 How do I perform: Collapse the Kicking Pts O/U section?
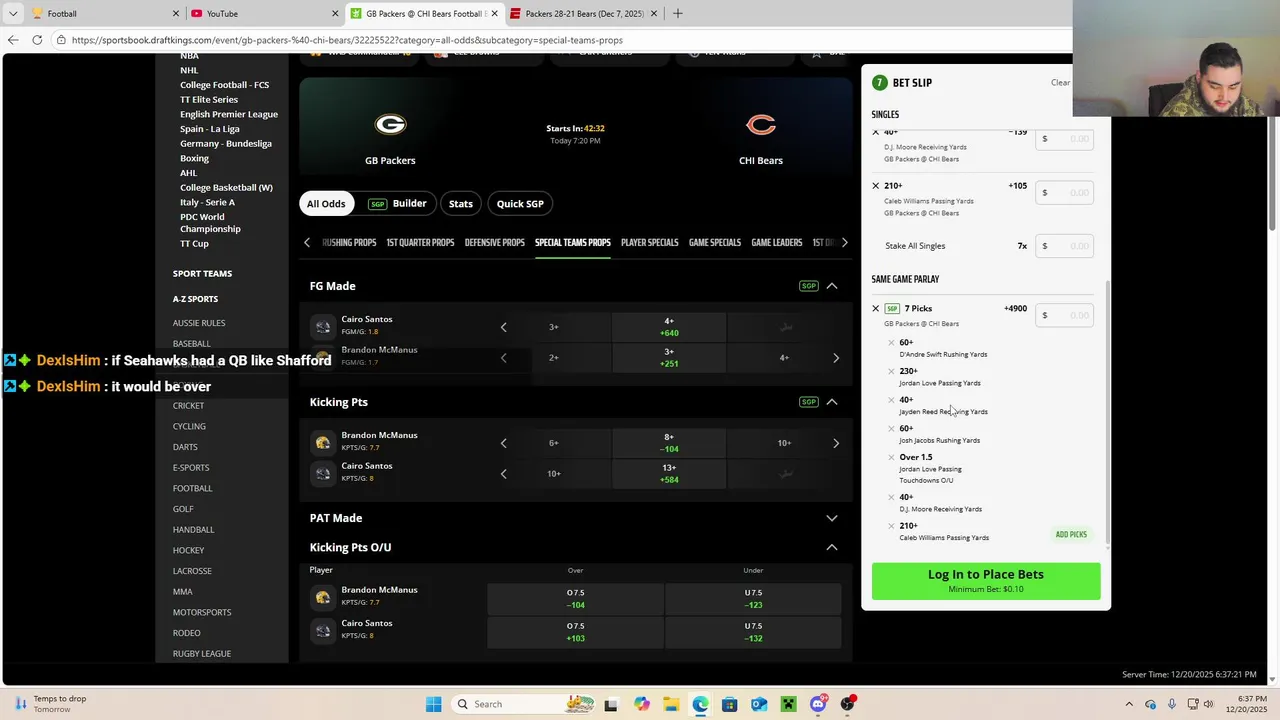click(832, 547)
